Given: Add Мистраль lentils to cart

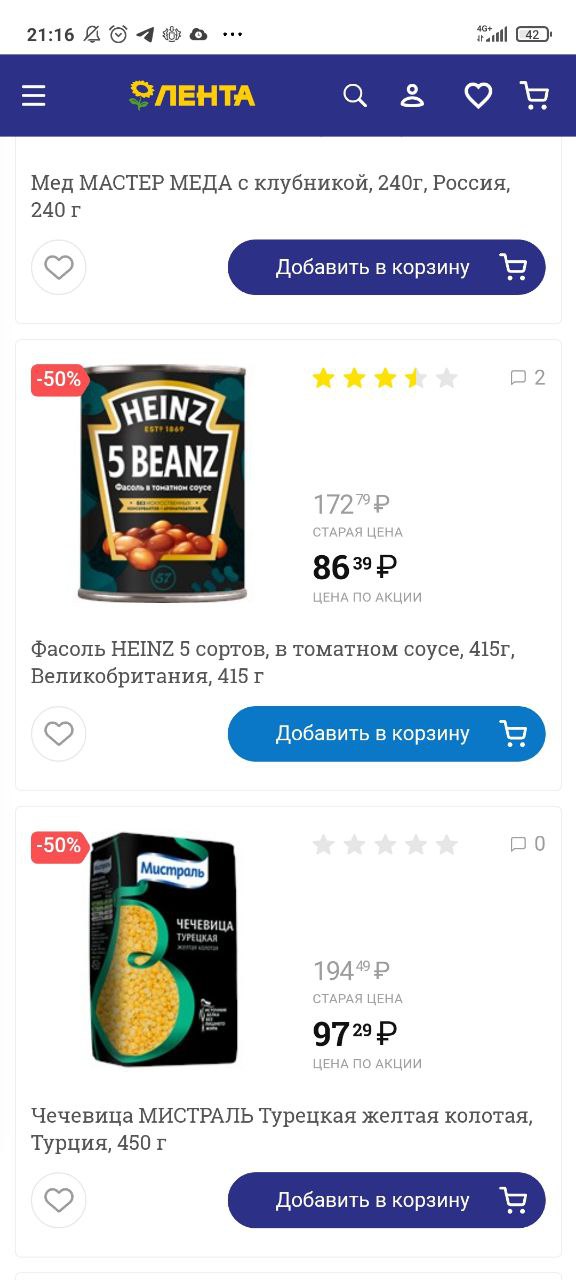Looking at the screenshot, I should [387, 1200].
